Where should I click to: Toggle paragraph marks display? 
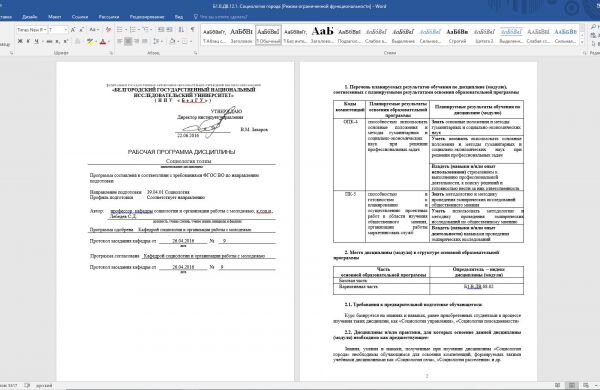click(x=192, y=29)
